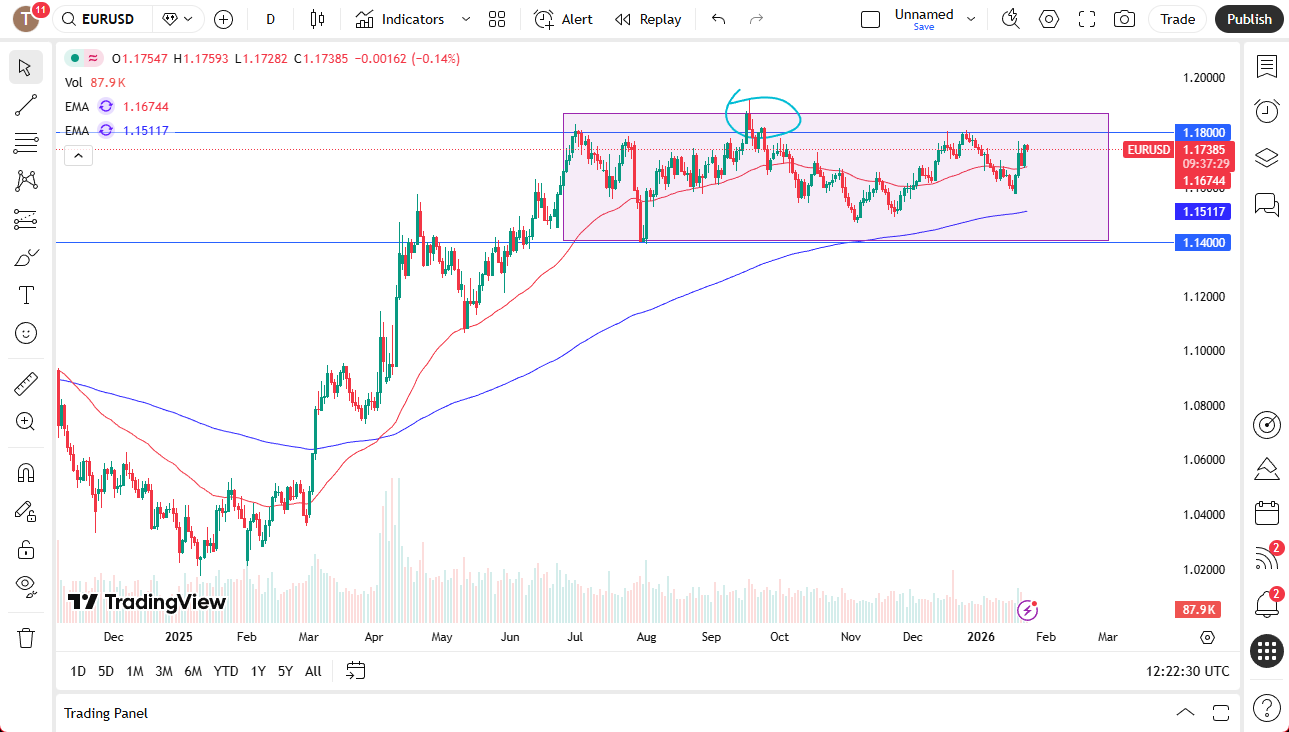Toggle lock all drawings
The image size is (1289, 732).
coord(26,548)
